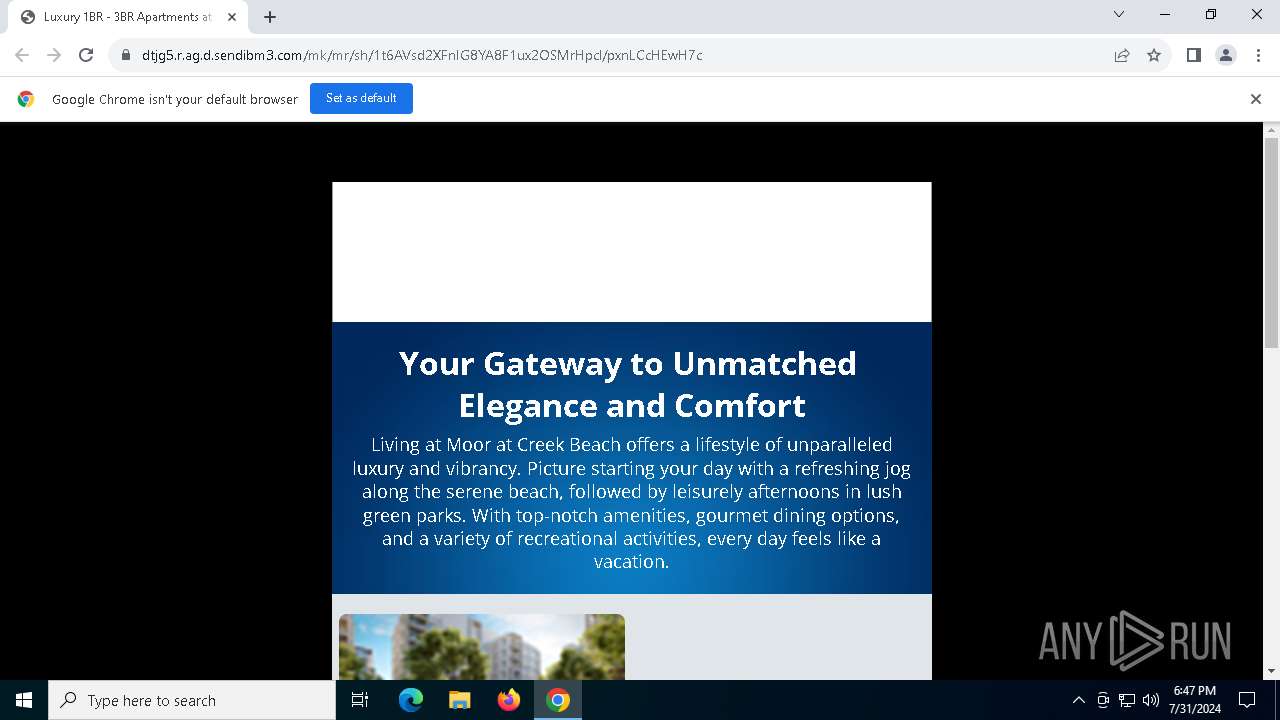Open network status tray icon
Image resolution: width=1280 pixels, height=720 pixels.
1127,700
